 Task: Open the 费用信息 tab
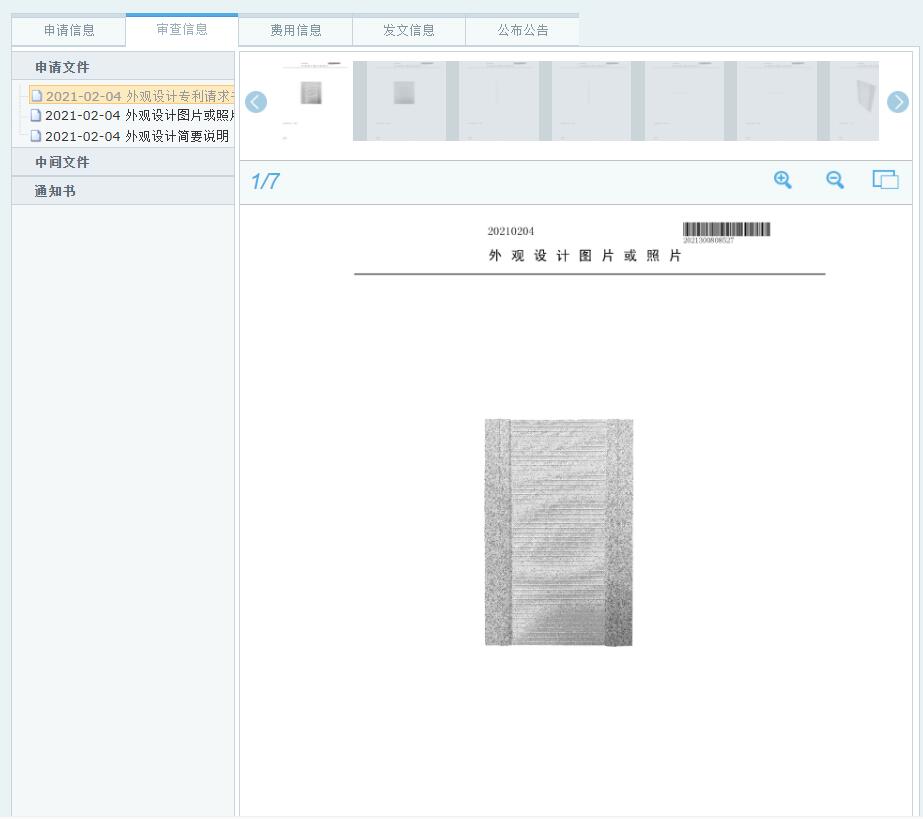296,31
